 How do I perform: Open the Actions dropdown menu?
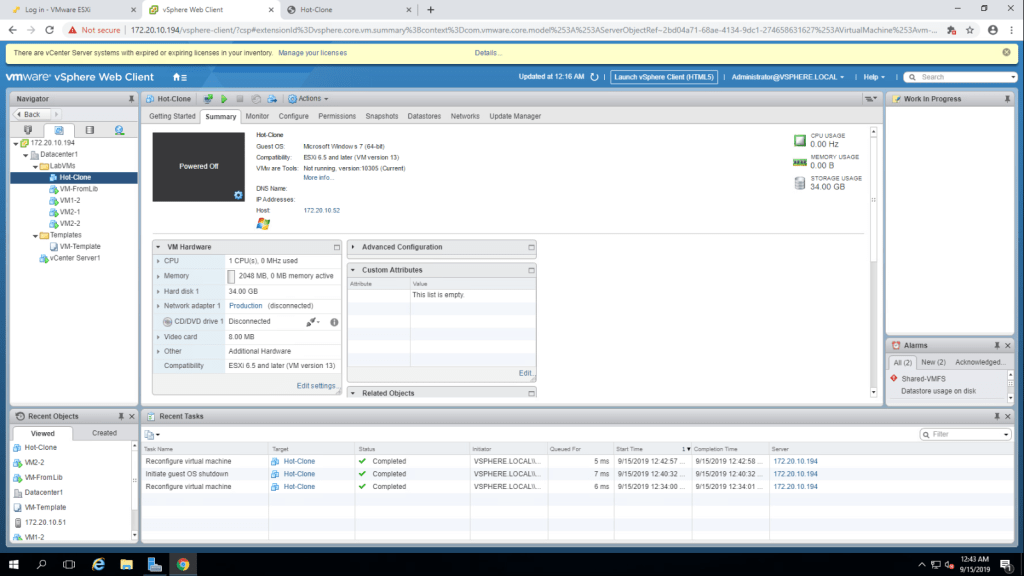[x=306, y=99]
